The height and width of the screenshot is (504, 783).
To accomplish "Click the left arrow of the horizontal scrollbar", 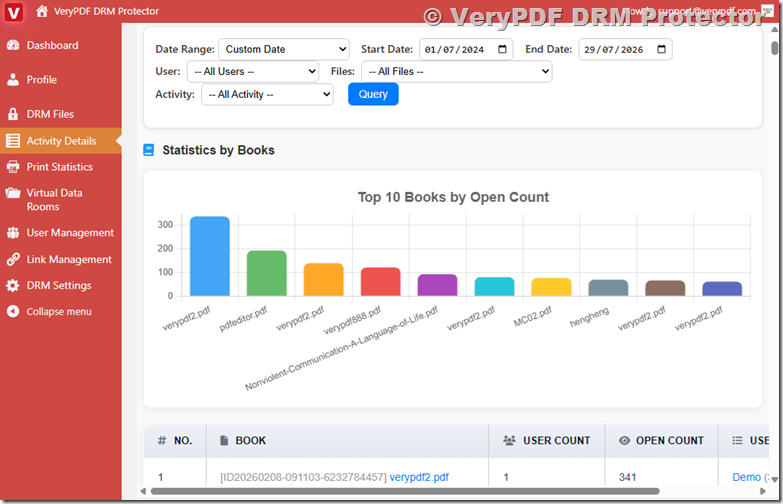I will [143, 491].
